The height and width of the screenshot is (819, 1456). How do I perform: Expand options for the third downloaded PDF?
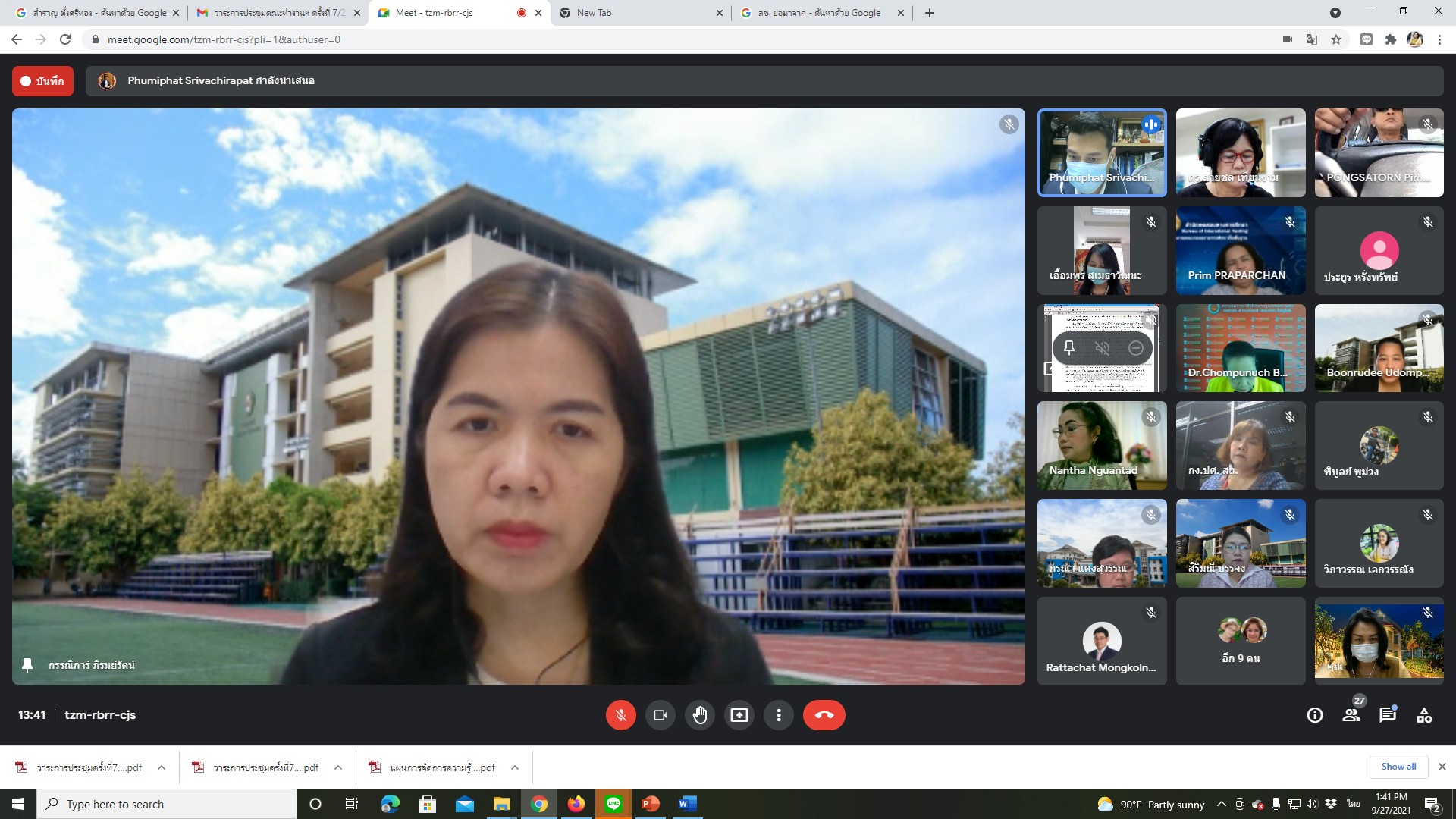[515, 767]
